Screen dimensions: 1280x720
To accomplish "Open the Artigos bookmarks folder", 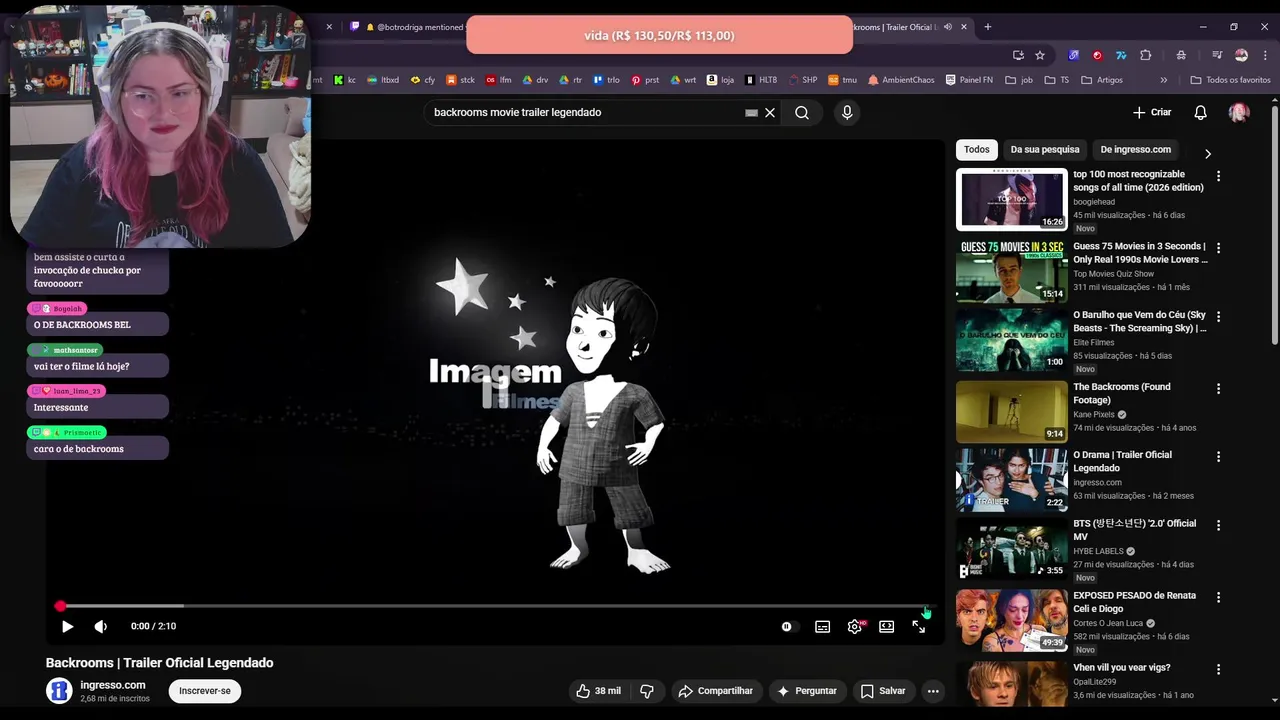I will coord(1101,80).
